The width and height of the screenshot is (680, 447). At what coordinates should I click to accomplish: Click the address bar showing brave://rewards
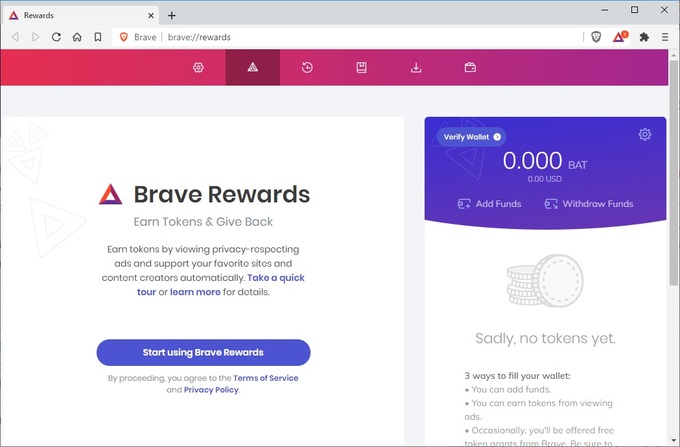point(347,37)
